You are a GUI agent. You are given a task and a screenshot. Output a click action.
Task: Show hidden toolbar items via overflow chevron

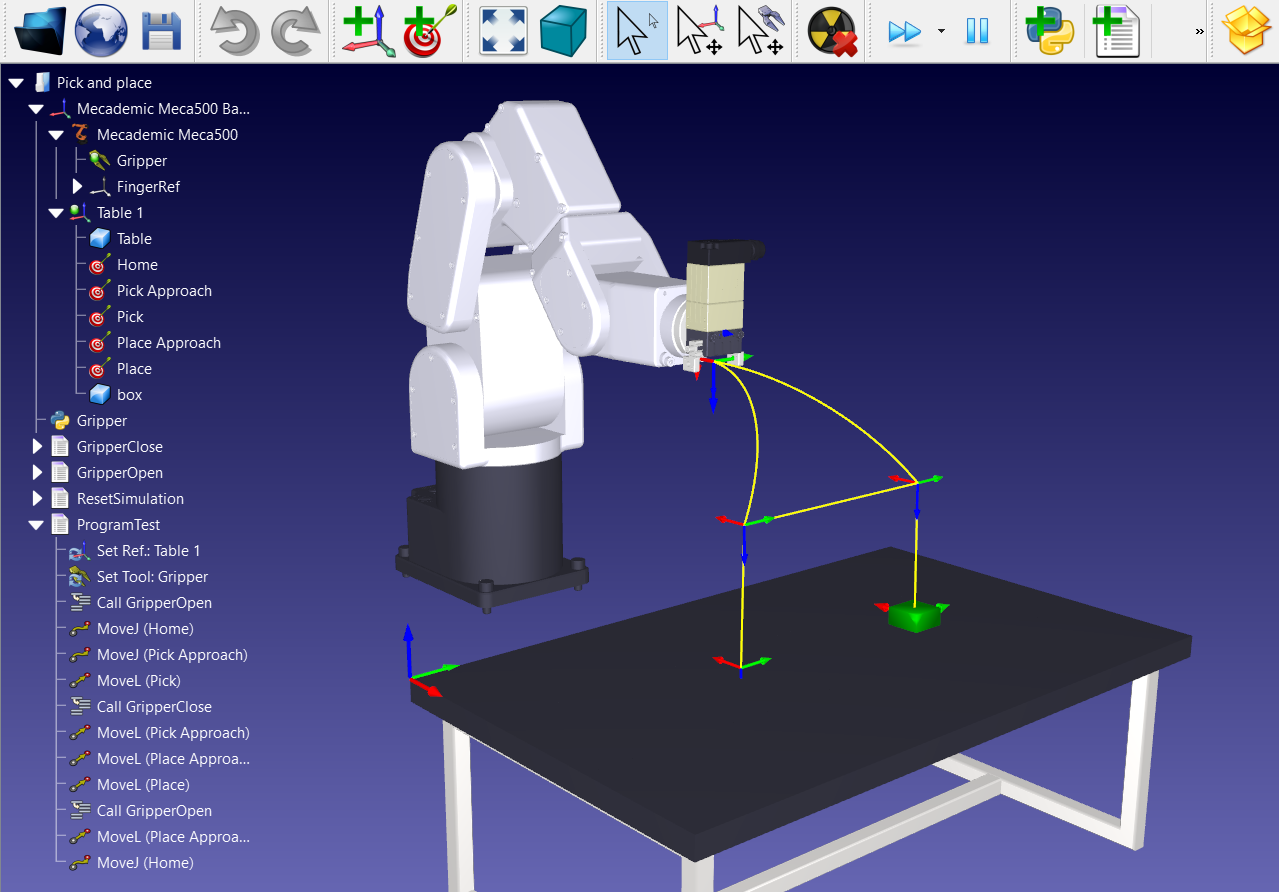[x=1199, y=31]
